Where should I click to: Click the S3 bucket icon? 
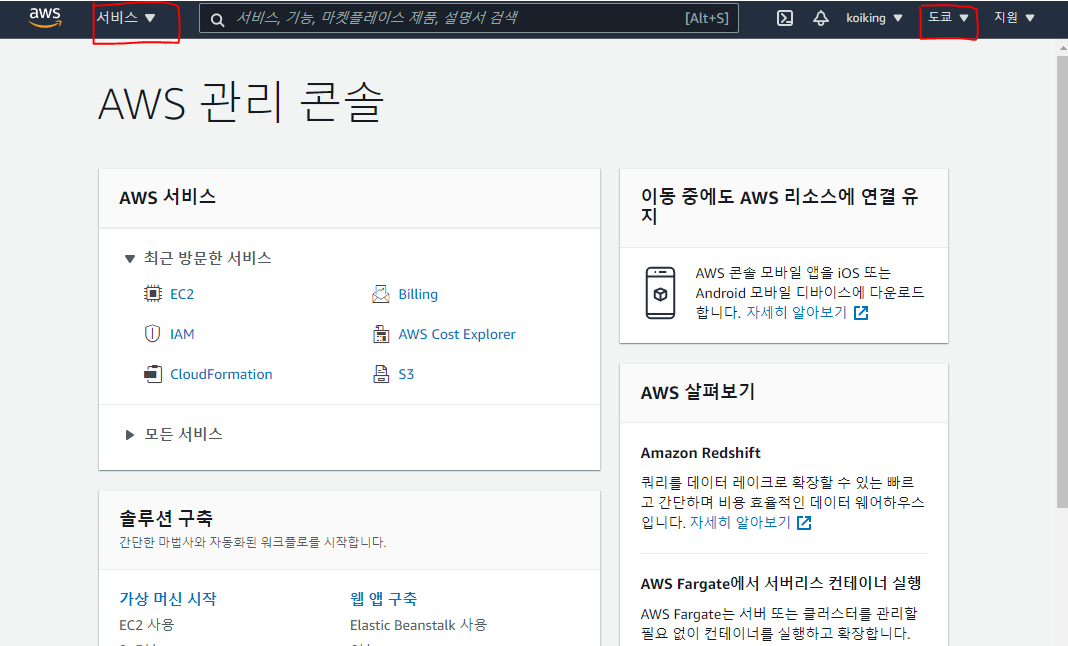[x=381, y=374]
